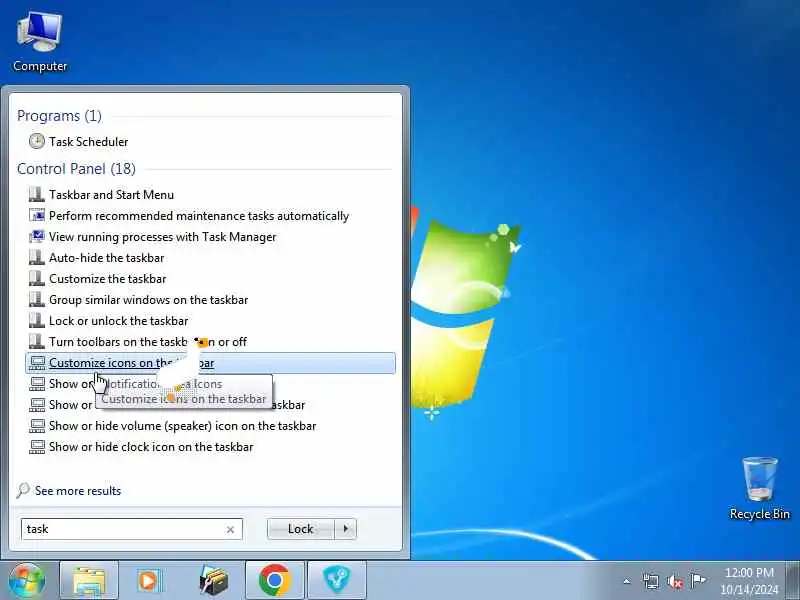Click icon beside Taskbar and Start Menu
Viewport: 800px width, 600px height.
(37, 194)
